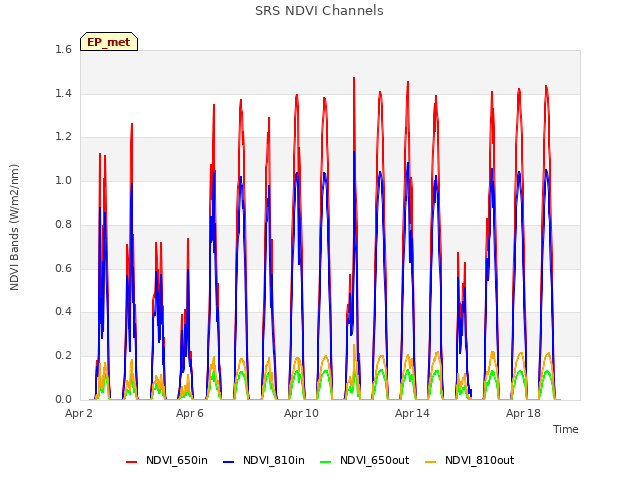Screen dimensions: 640x480
Task: Toggle the NDVI_810in legend entry
Action: pyautogui.click(x=264, y=461)
